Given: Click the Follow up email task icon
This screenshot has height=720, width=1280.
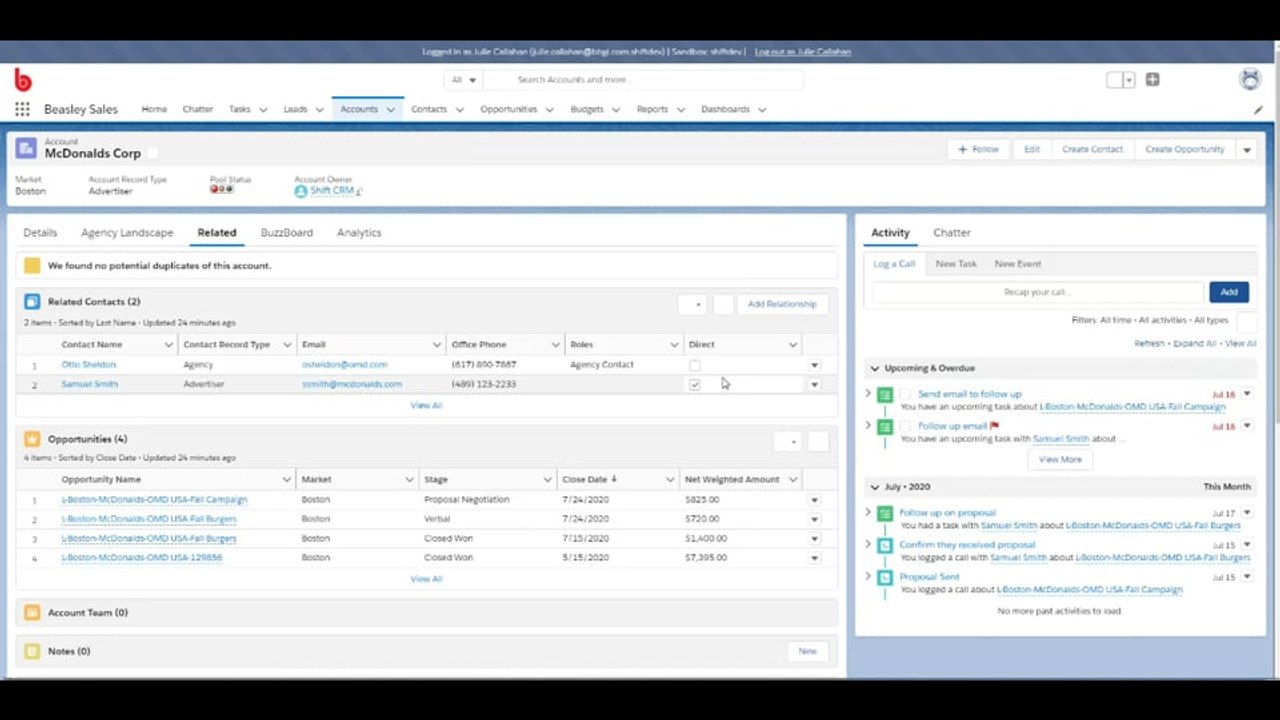Looking at the screenshot, I should (885, 427).
